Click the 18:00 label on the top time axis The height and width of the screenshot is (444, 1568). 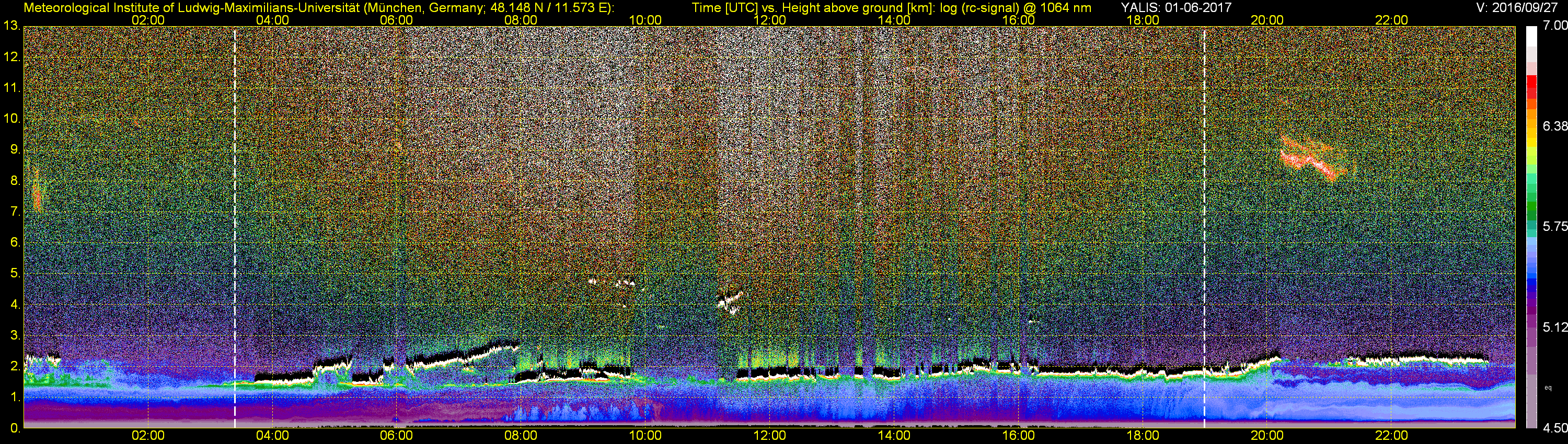1143,20
